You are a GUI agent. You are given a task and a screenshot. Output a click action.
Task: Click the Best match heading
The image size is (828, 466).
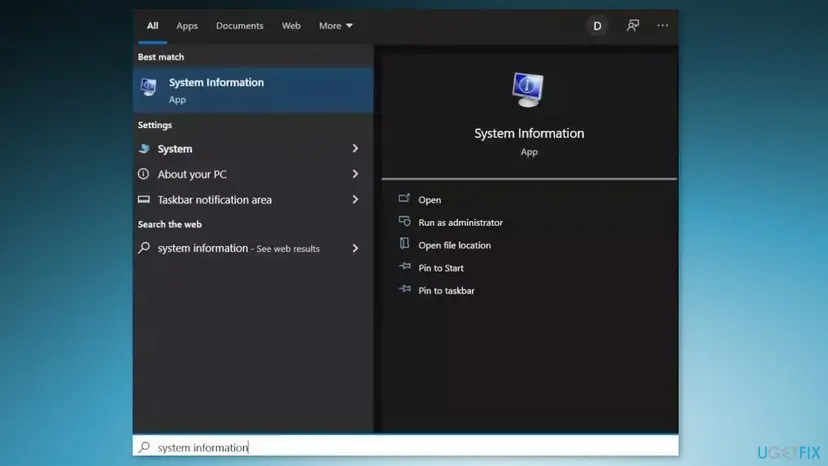click(161, 57)
